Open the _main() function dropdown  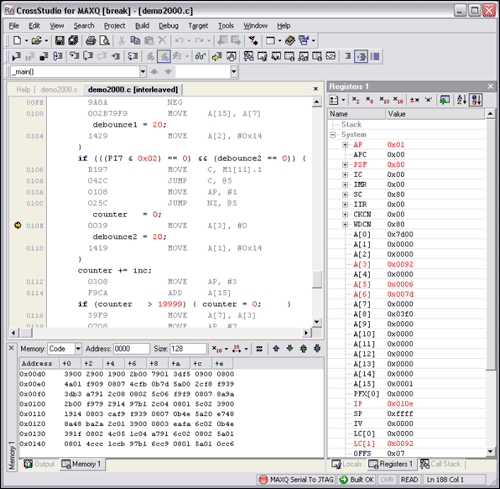(x=143, y=72)
